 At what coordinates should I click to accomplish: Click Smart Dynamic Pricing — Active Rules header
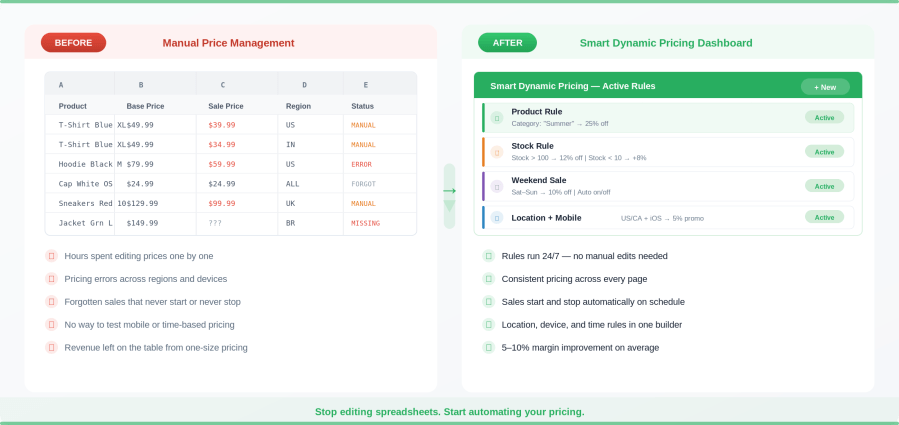(x=573, y=86)
